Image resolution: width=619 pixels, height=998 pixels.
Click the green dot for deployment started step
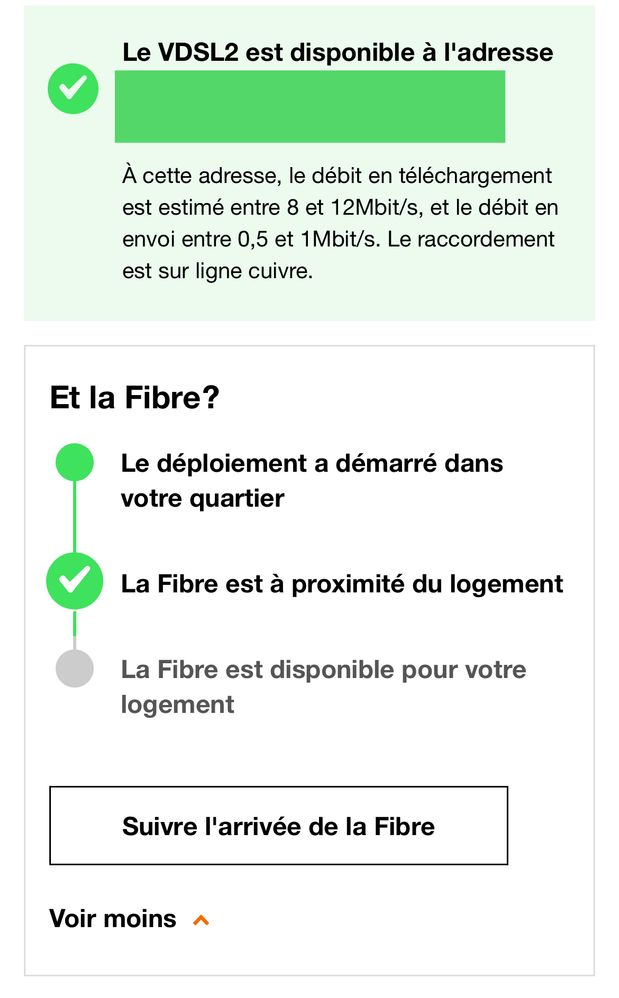pyautogui.click(x=74, y=463)
